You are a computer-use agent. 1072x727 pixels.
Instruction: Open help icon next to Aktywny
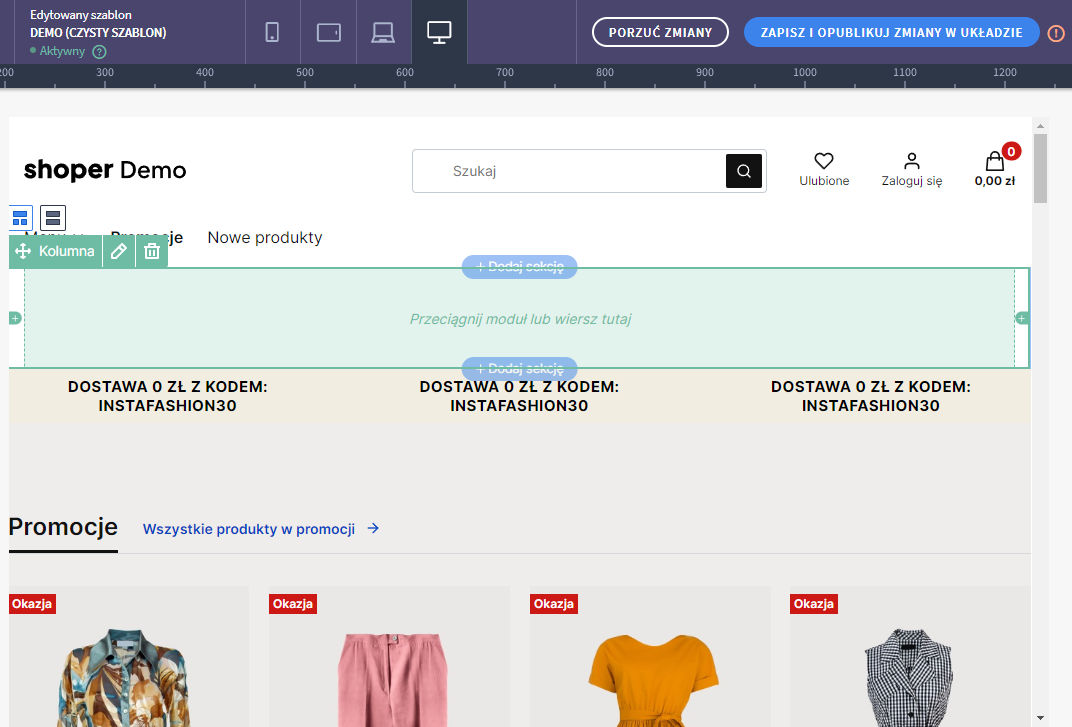coord(100,51)
